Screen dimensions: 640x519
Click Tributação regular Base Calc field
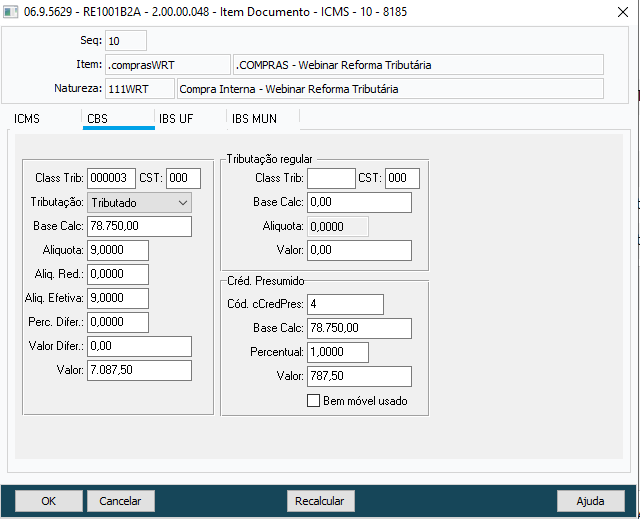(359, 202)
